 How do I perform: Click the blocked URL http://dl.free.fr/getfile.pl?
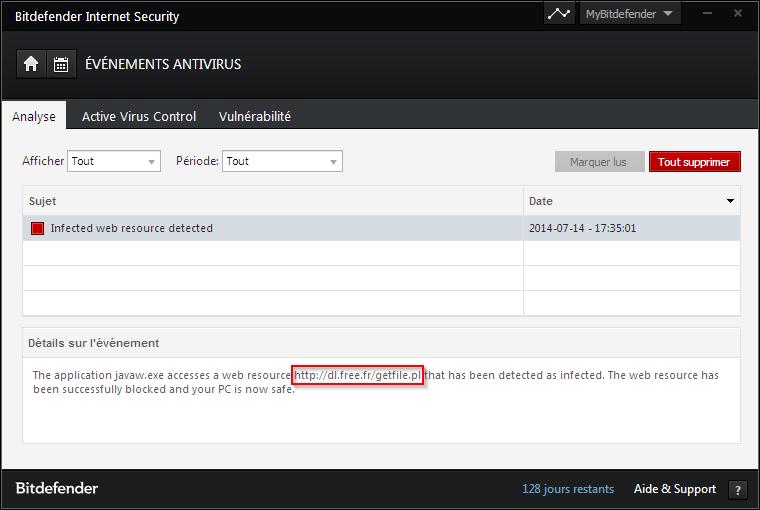point(358,375)
